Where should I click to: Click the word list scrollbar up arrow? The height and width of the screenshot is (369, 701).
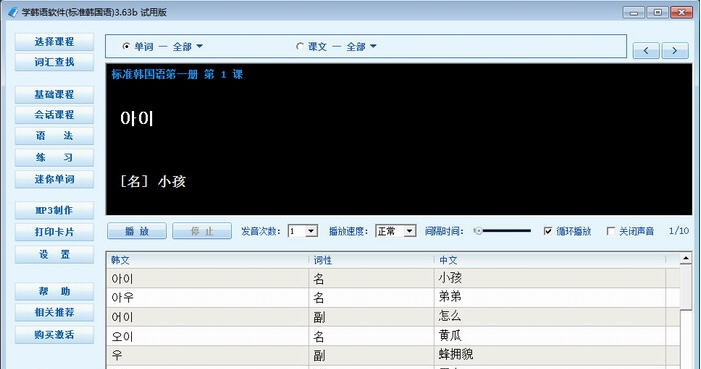pyautogui.click(x=686, y=259)
